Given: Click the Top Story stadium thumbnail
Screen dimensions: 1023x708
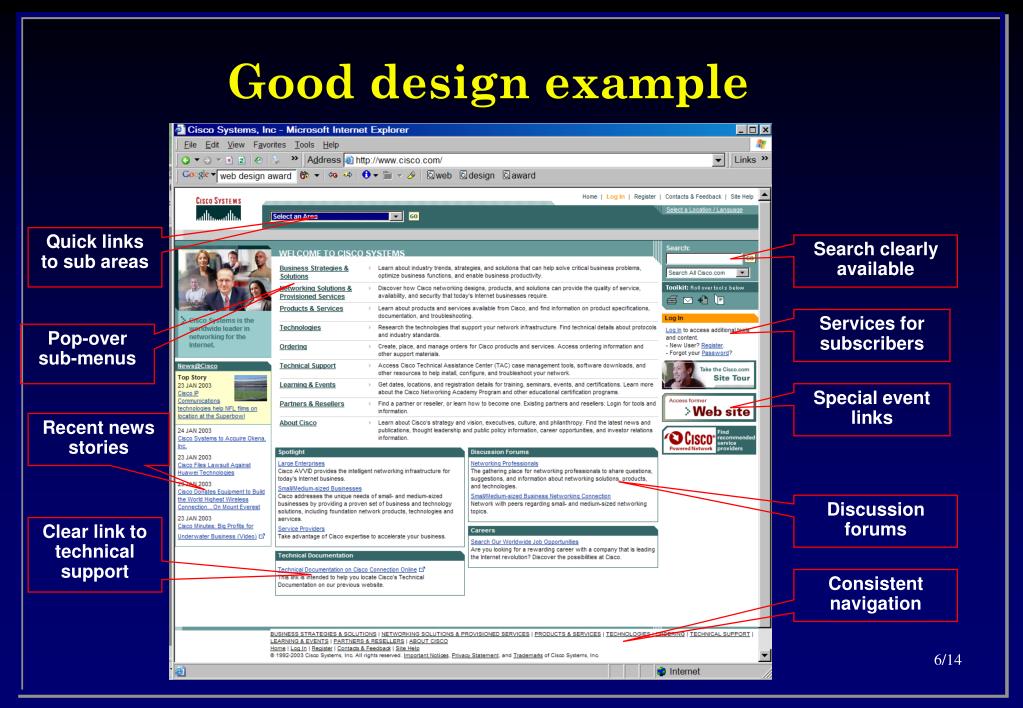Looking at the screenshot, I should (251, 387).
